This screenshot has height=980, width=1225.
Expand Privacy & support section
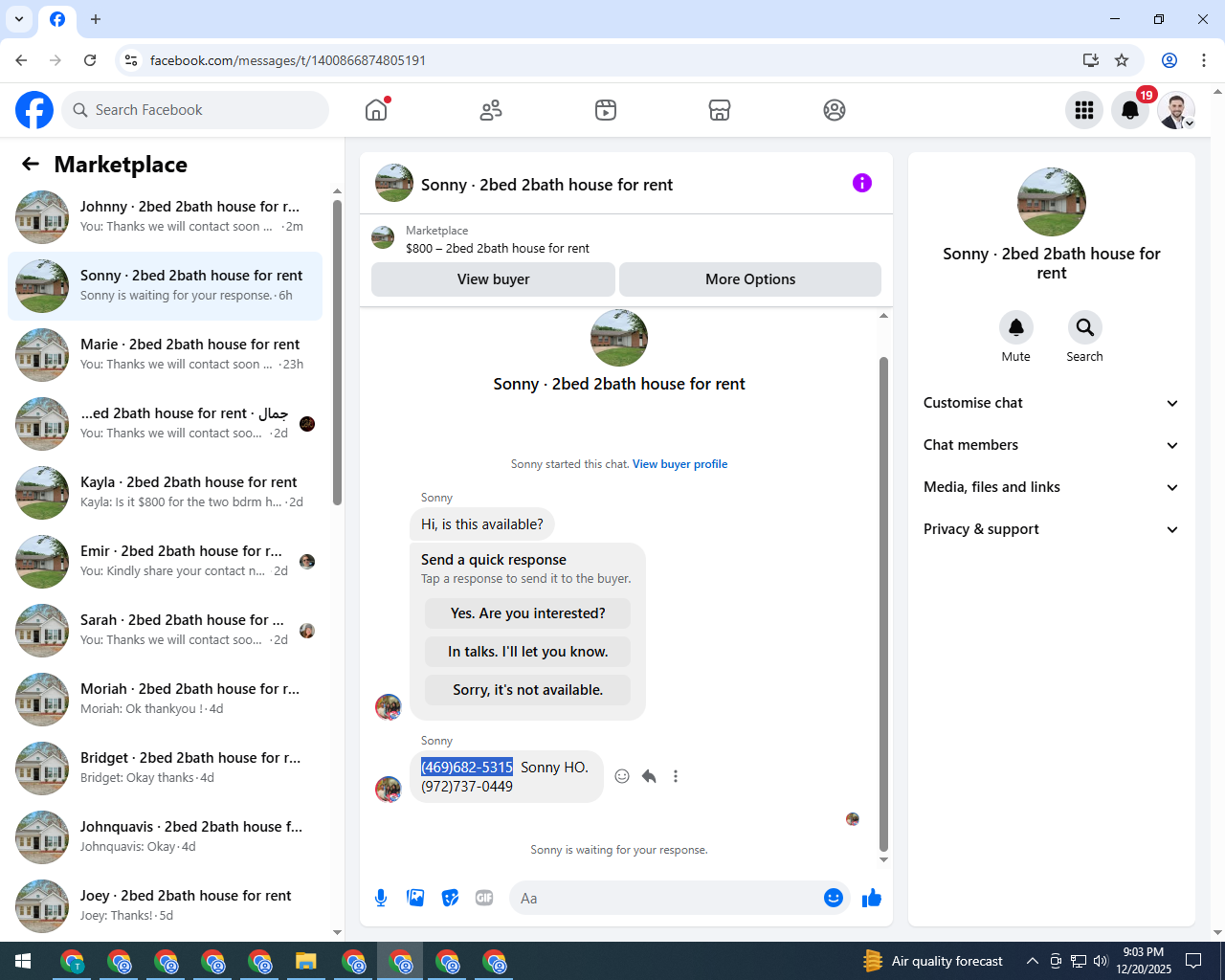click(x=1051, y=529)
